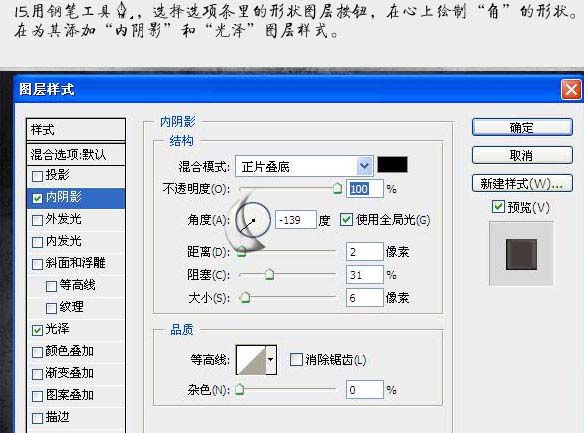This screenshot has height=433, width=584.
Task: Click the 距离 distance slider handle
Action: pos(242,251)
